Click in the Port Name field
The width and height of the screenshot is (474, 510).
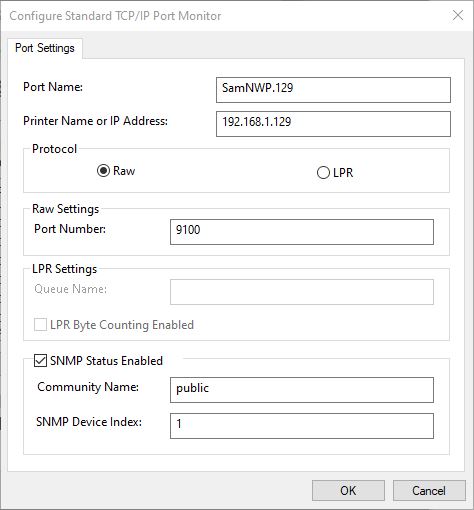(x=333, y=90)
